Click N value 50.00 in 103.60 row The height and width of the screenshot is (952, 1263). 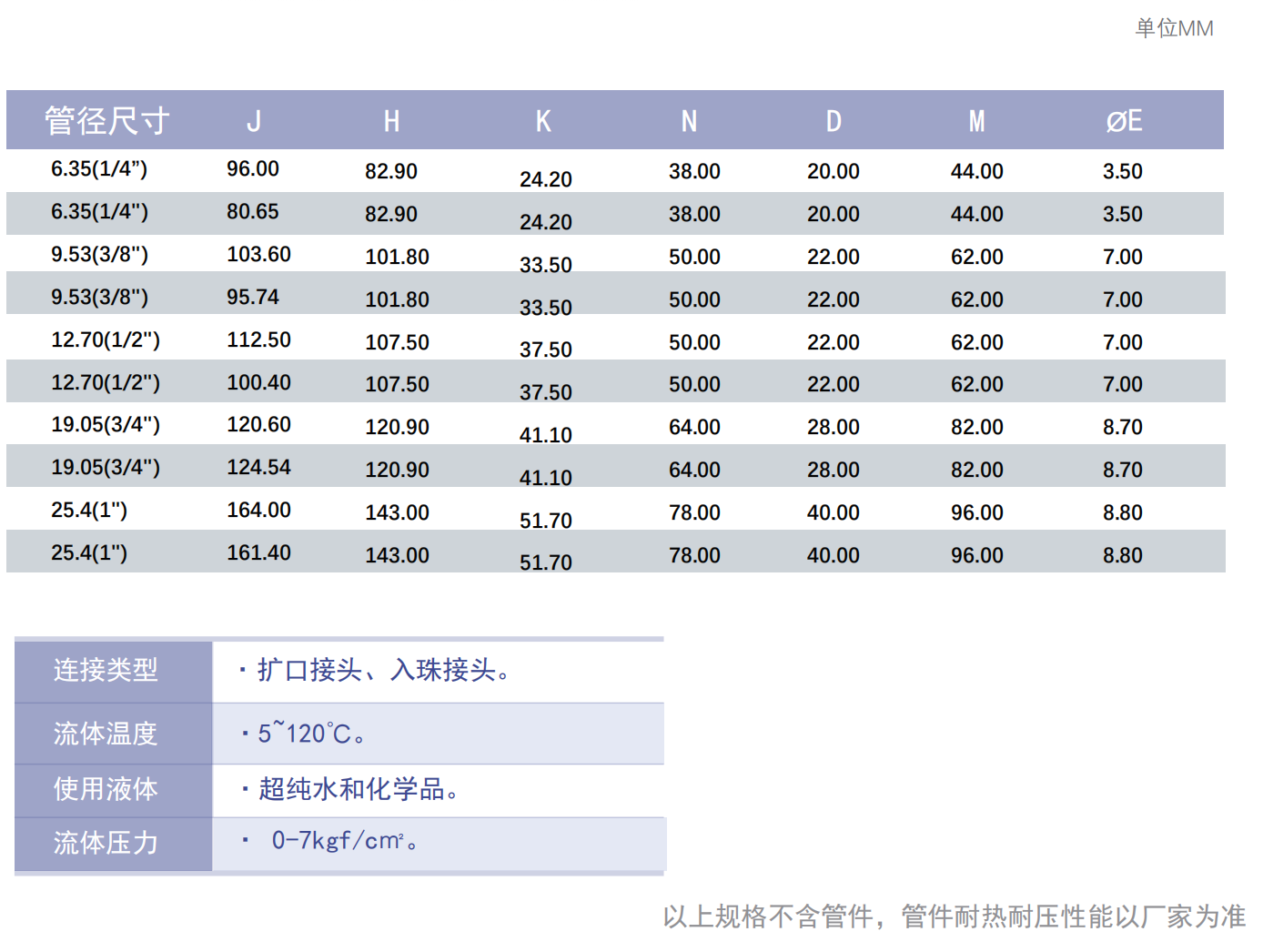coord(694,257)
